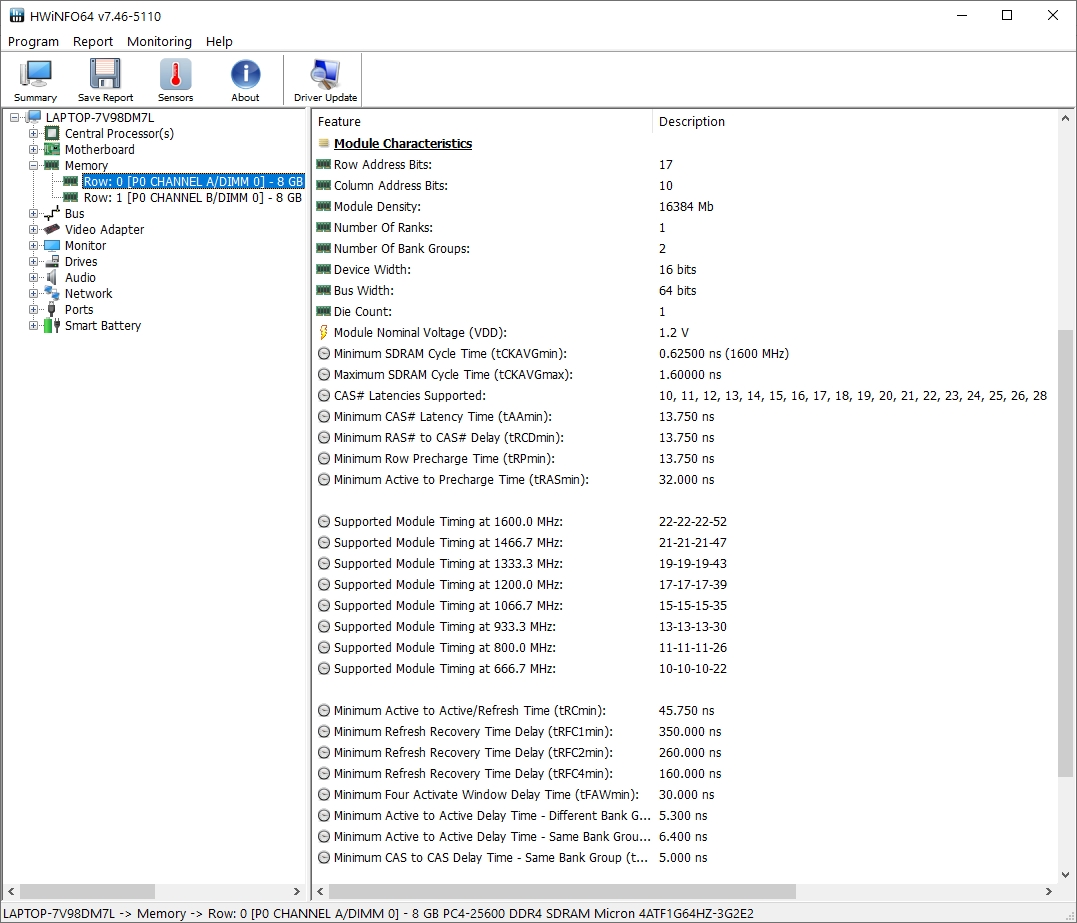Viewport: 1077px width, 923px height.
Task: Click the clock icon next to Minimum SDRAM Cycle Time
Action: 323,353
